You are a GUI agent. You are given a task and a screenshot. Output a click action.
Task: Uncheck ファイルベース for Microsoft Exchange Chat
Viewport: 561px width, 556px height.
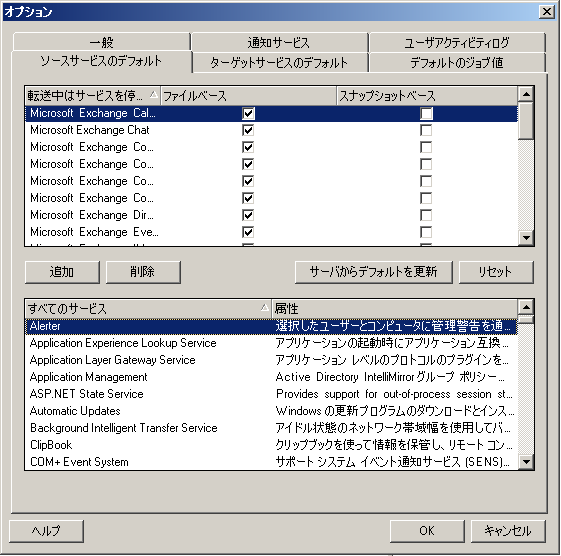[248, 130]
